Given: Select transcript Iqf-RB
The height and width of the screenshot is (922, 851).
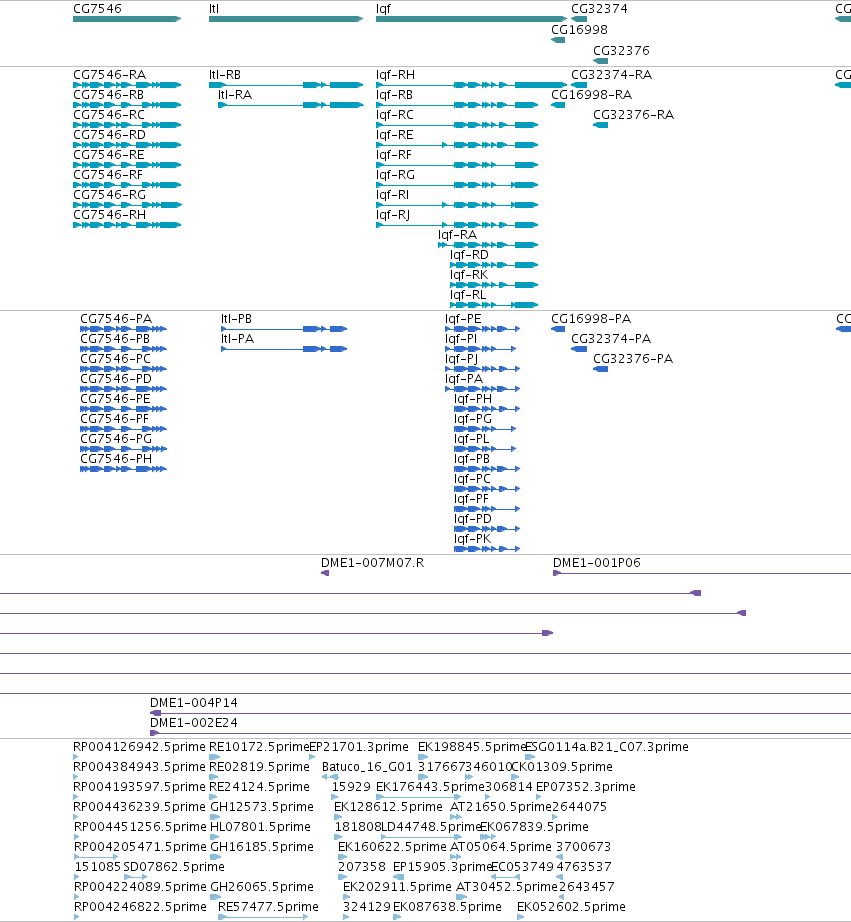Looking at the screenshot, I should click(x=457, y=105).
